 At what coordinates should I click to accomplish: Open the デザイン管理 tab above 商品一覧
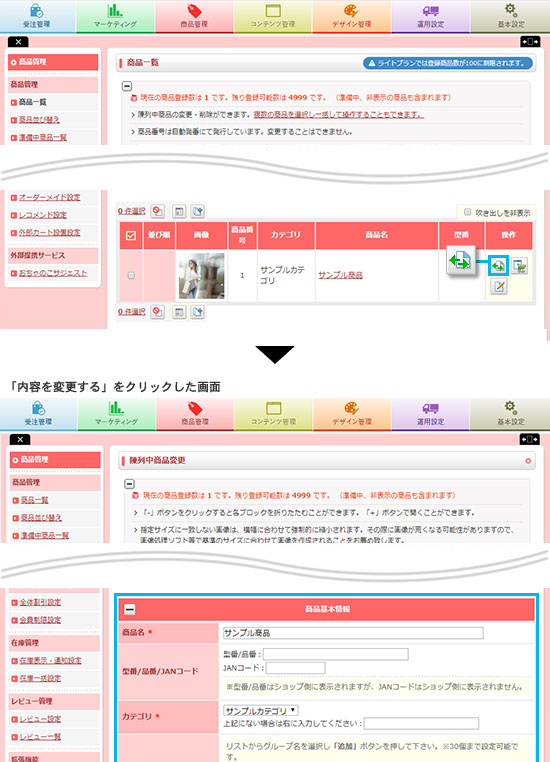352,16
